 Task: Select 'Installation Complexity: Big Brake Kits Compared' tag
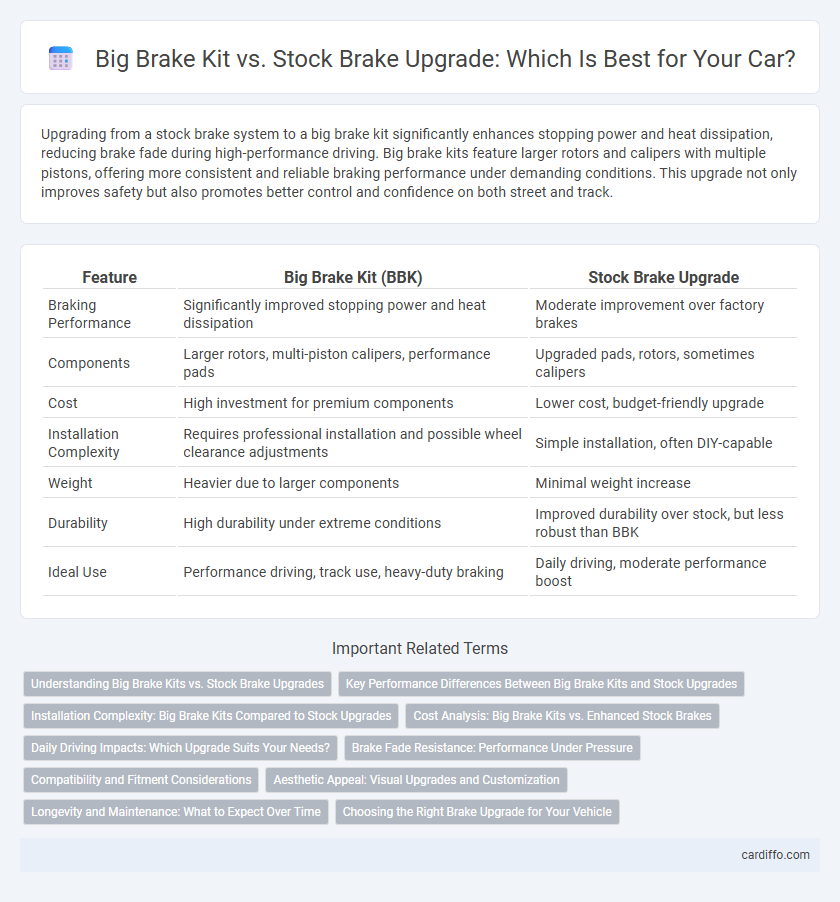click(x=211, y=716)
